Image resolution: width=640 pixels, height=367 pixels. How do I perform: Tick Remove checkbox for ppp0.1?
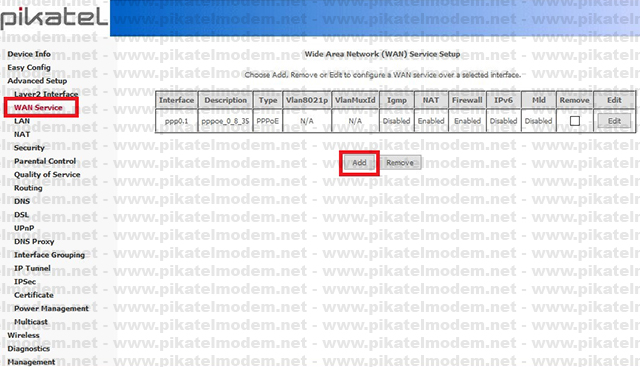coord(575,121)
